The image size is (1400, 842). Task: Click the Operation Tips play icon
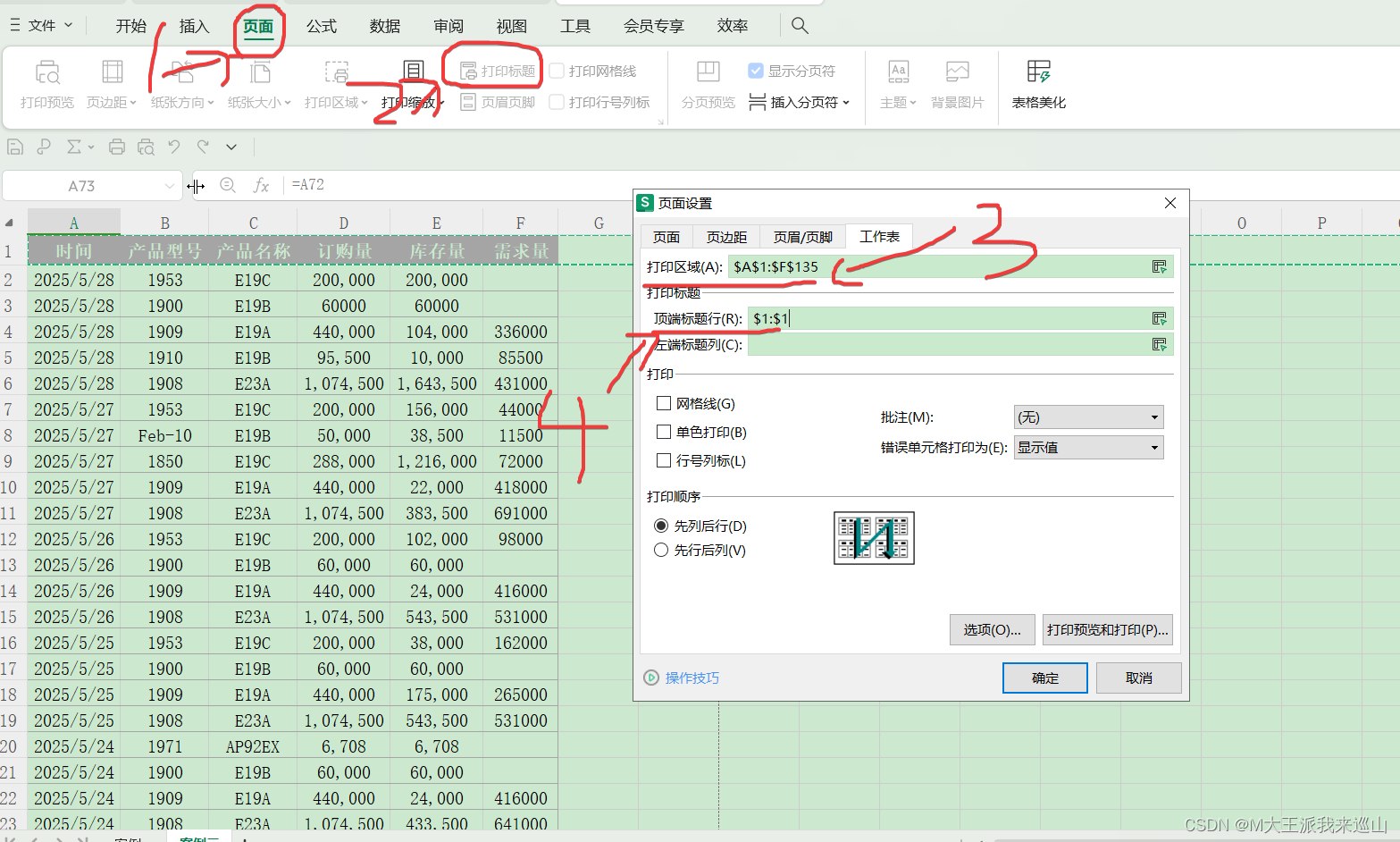tap(651, 678)
